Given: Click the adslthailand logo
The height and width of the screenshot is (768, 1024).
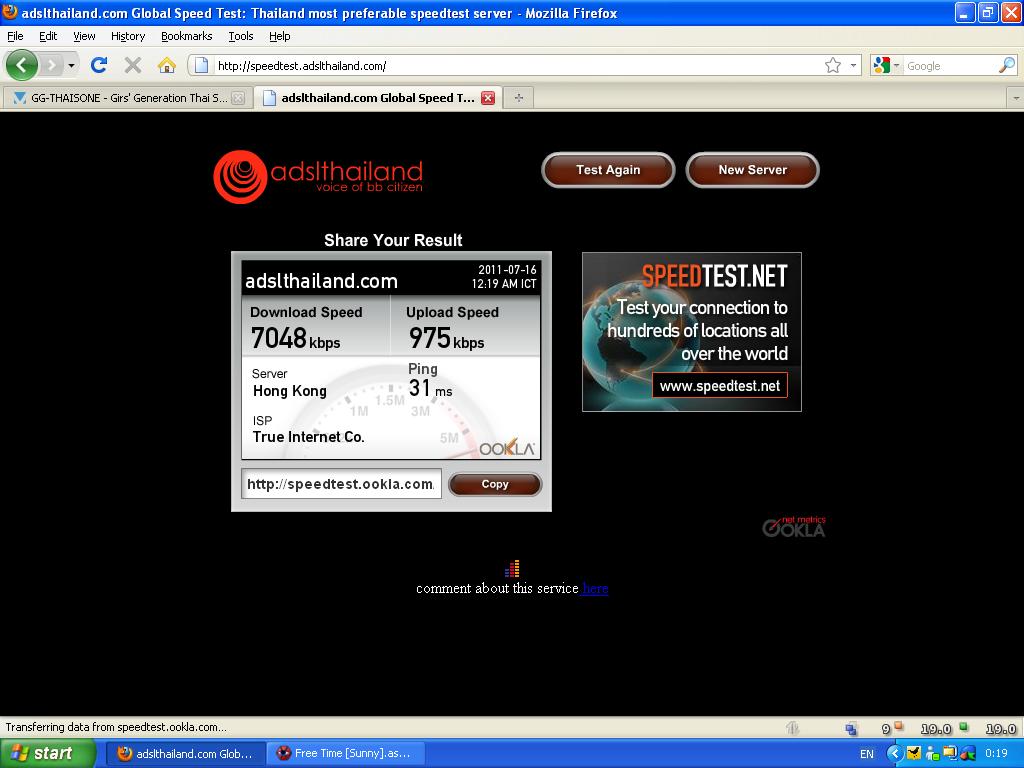Looking at the screenshot, I should click(318, 176).
